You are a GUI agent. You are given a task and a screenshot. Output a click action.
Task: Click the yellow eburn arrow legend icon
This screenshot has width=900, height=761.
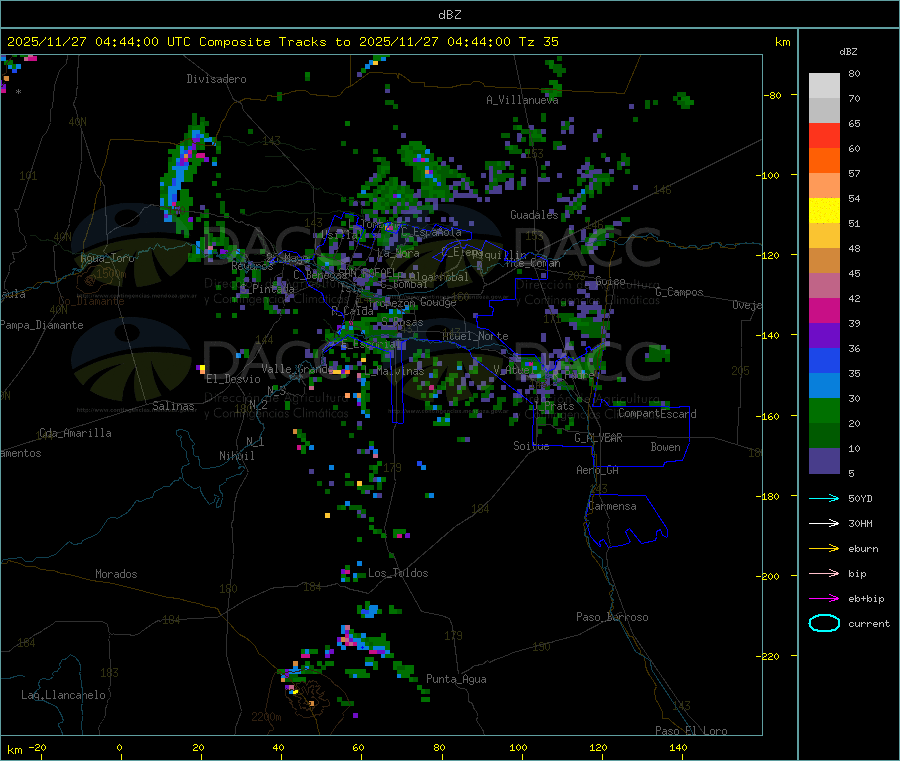point(824,549)
